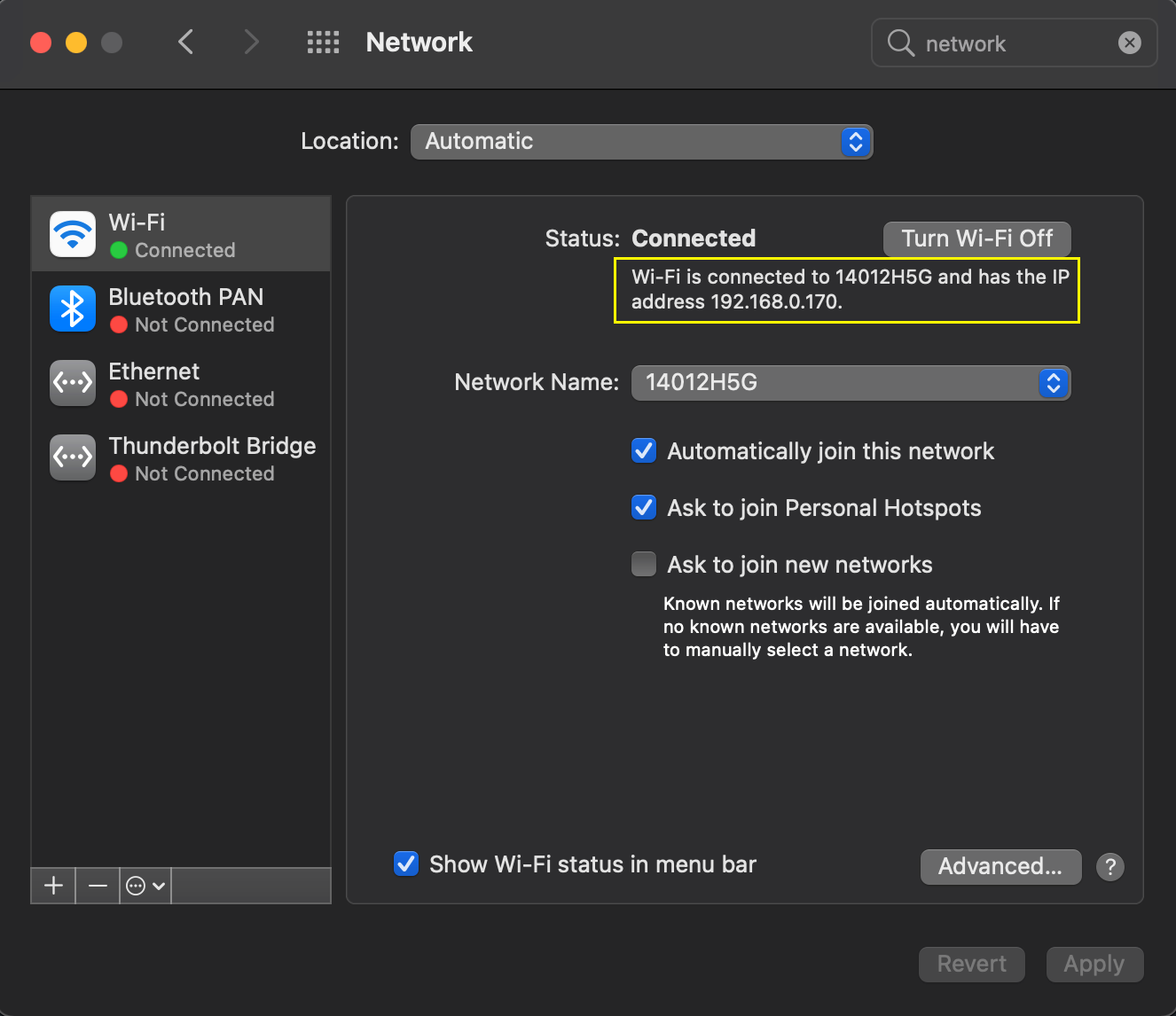
Task: Enable Ask to join new networks
Action: click(644, 564)
